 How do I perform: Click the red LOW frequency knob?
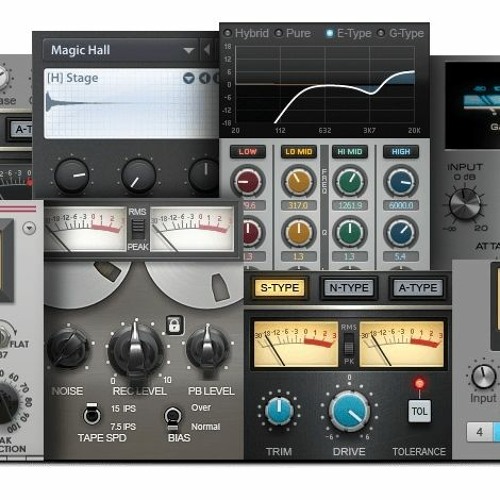(x=248, y=182)
